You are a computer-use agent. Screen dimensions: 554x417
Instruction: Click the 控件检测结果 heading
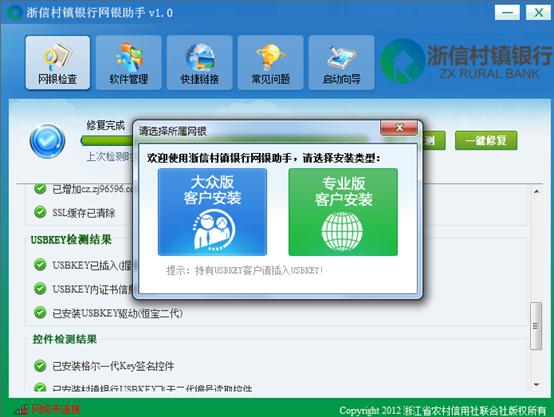tap(65, 339)
